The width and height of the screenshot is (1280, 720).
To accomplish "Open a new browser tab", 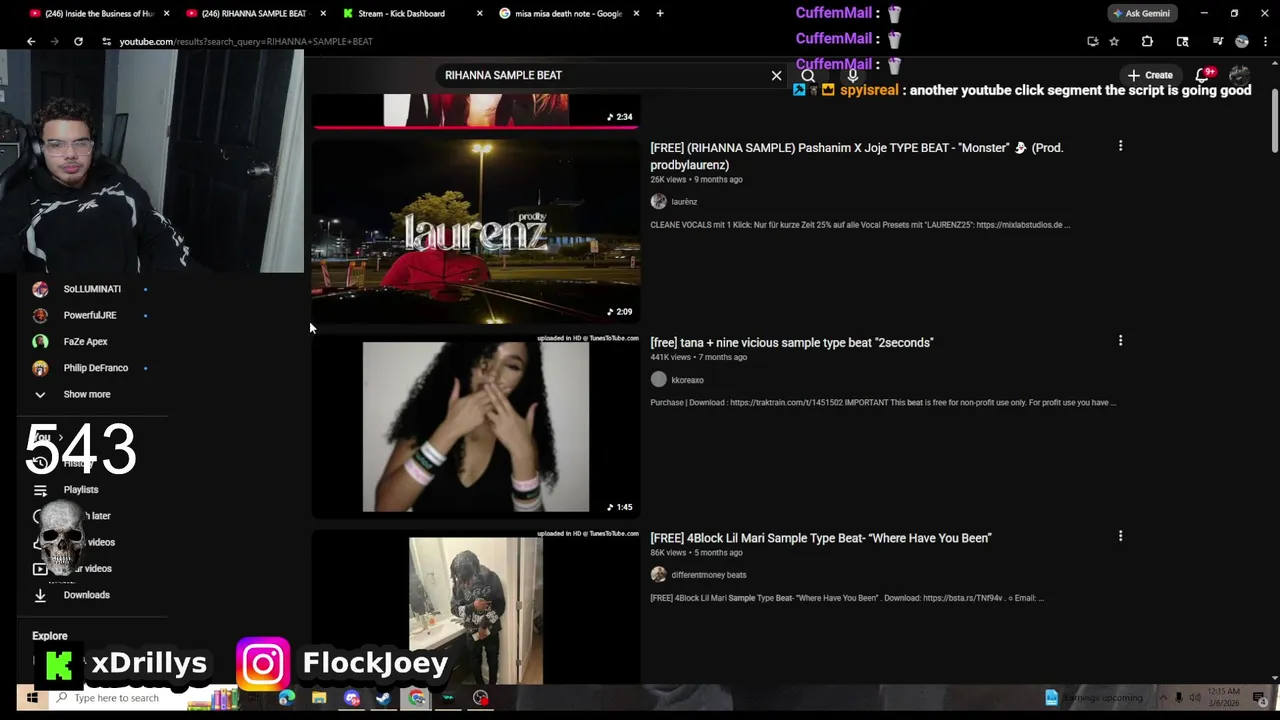I will coord(660,13).
